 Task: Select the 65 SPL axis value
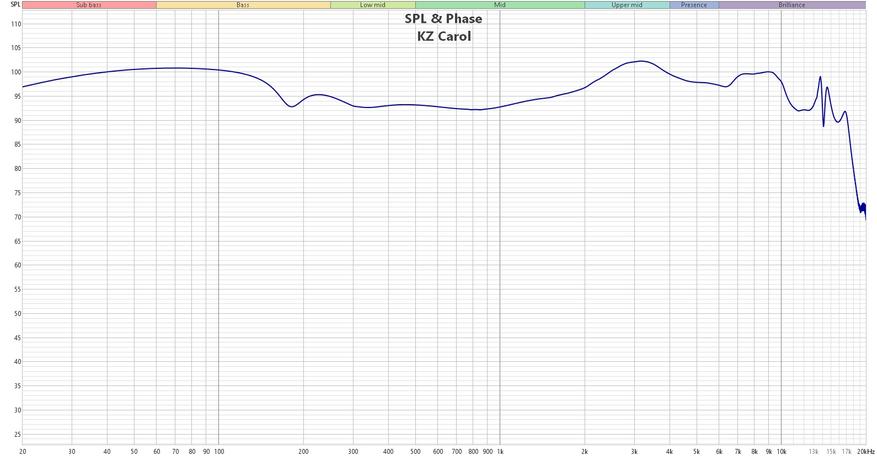(17, 241)
